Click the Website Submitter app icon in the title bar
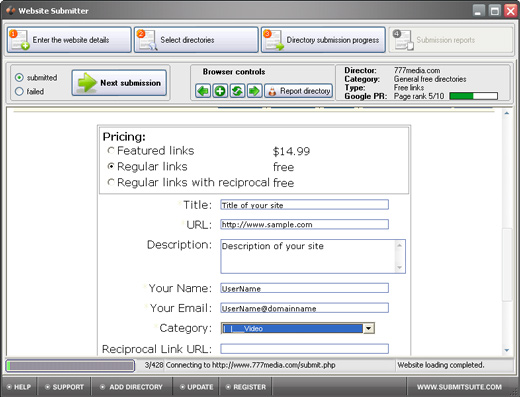Viewport: 520px width, 397px height. (x=10, y=10)
